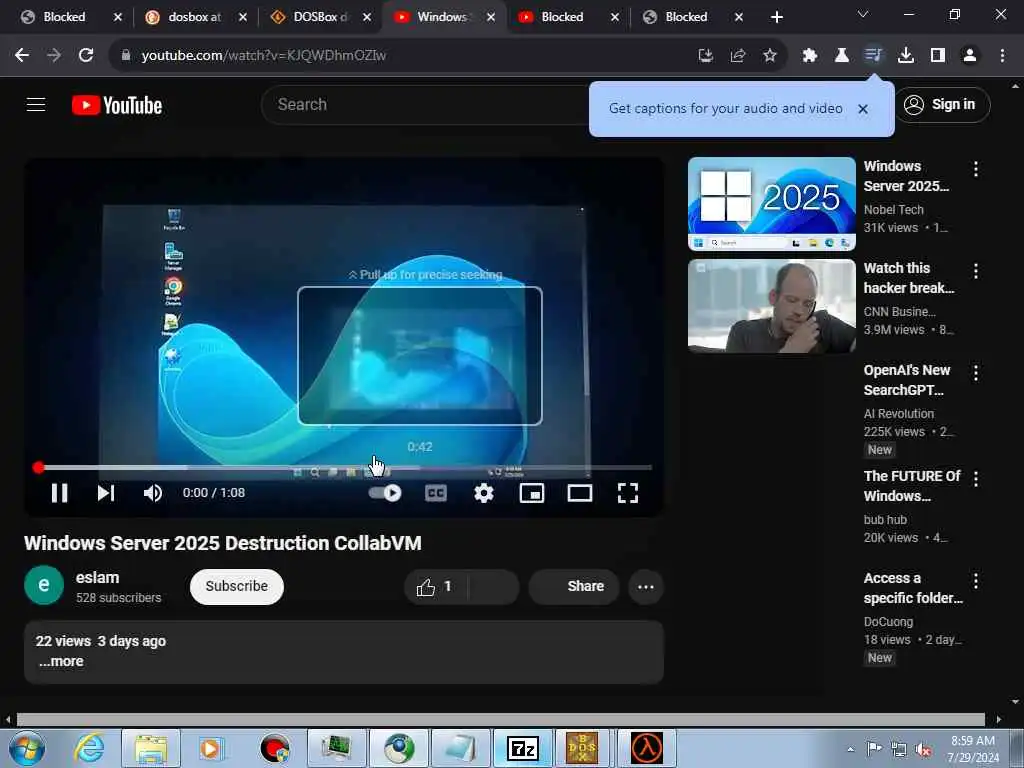1024x768 pixels.
Task: Open Chrome Labs flask icon
Action: (x=842, y=56)
